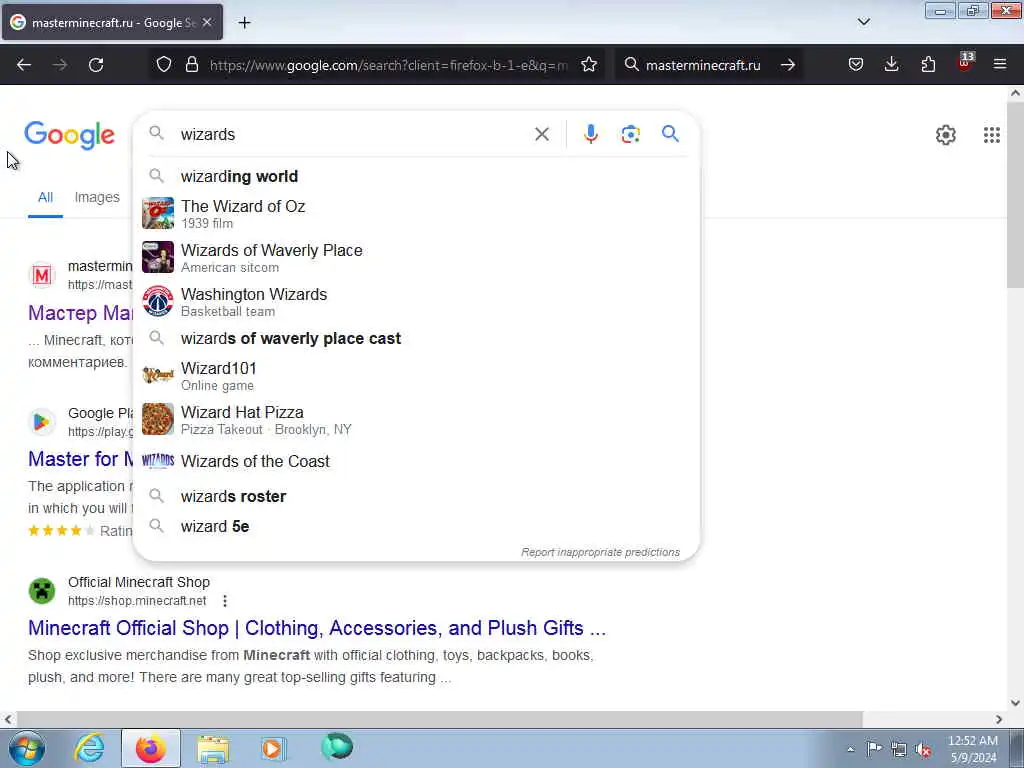This screenshot has height=768, width=1024.
Task: Click the horizontal scrollbar right arrow
Action: 999,719
